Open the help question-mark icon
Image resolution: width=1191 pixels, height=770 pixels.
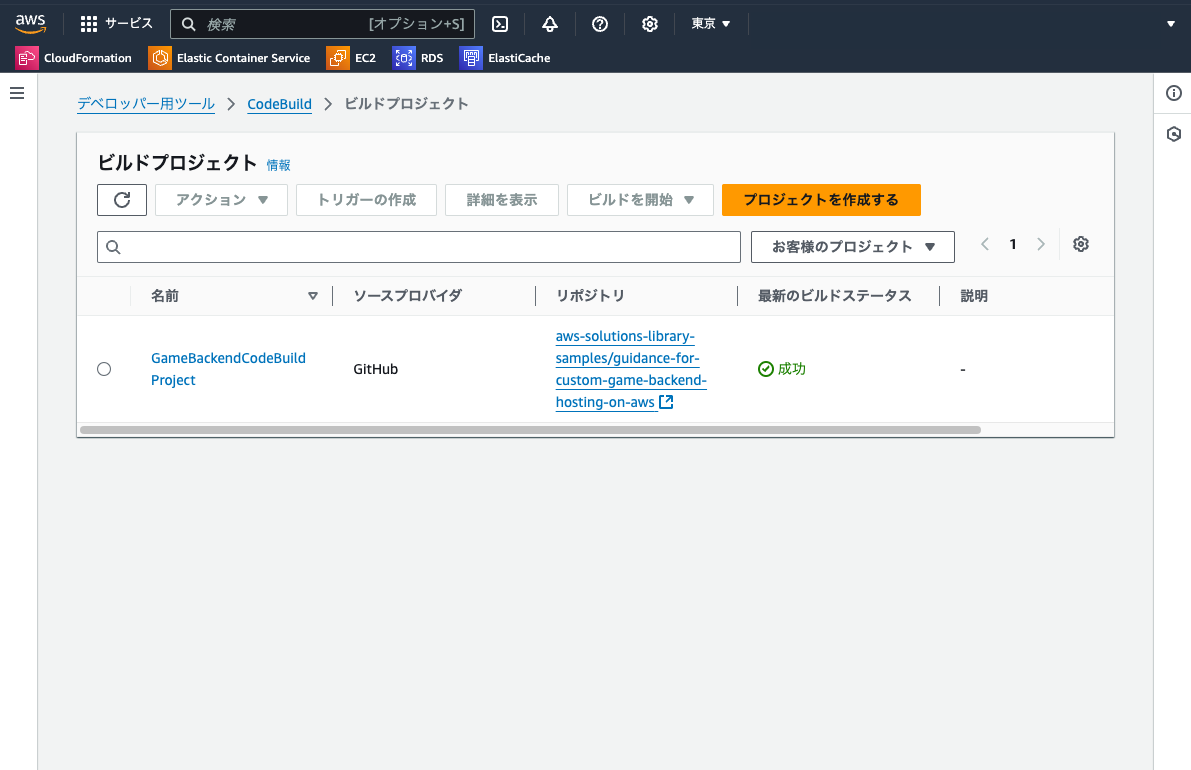[x=600, y=24]
